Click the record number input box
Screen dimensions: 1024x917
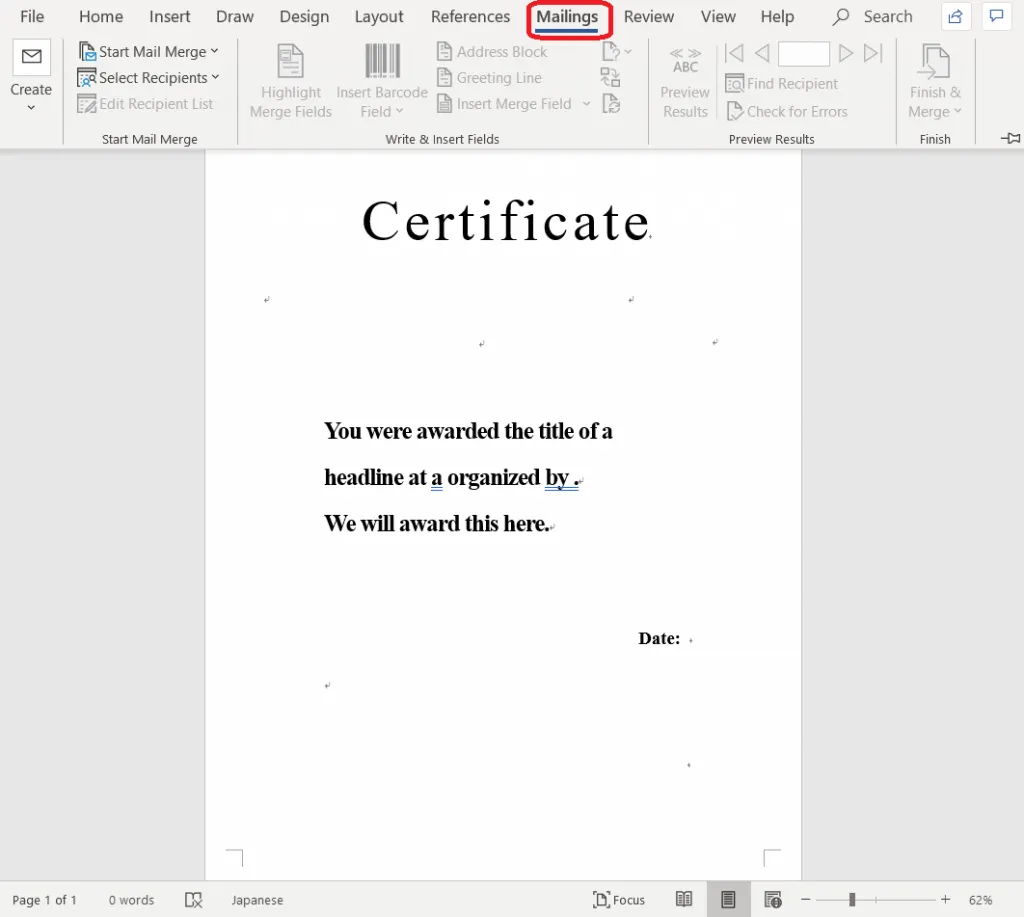pos(803,53)
